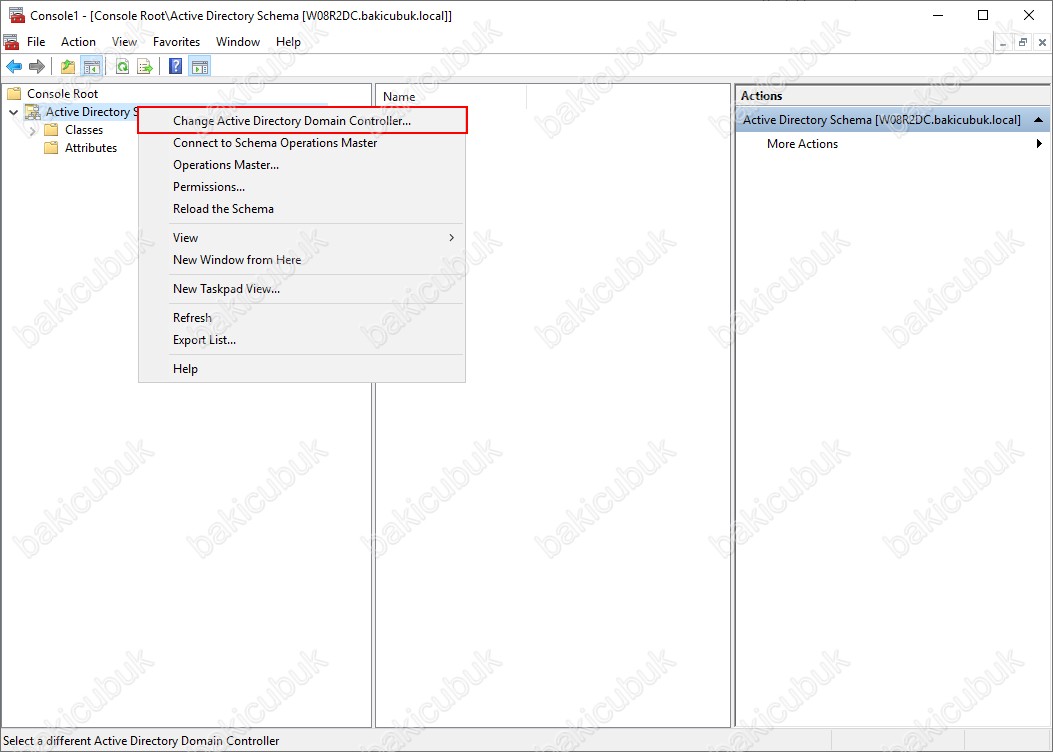Choose Operations Master... from context menu
This screenshot has width=1053, height=752.
[302, 165]
